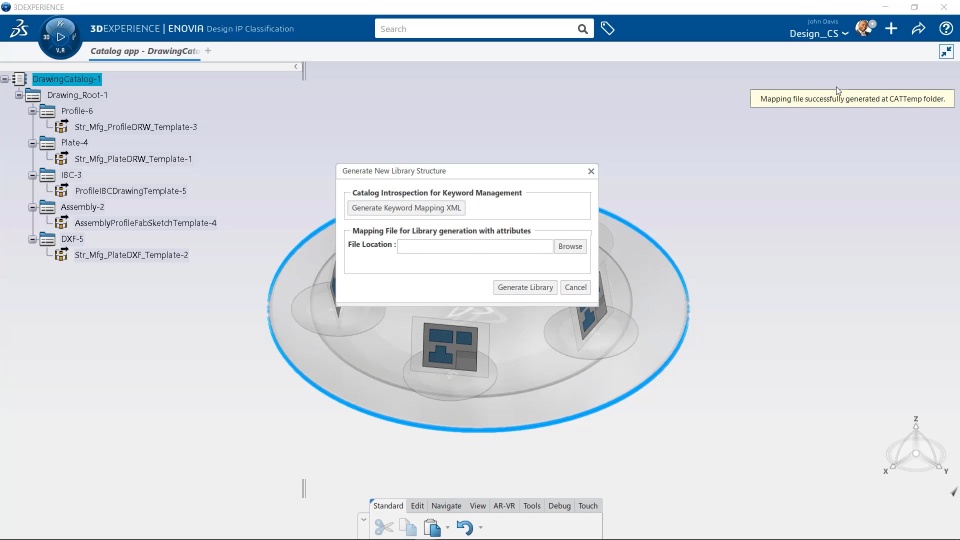Open the Undo history dropdown arrow

point(481,527)
